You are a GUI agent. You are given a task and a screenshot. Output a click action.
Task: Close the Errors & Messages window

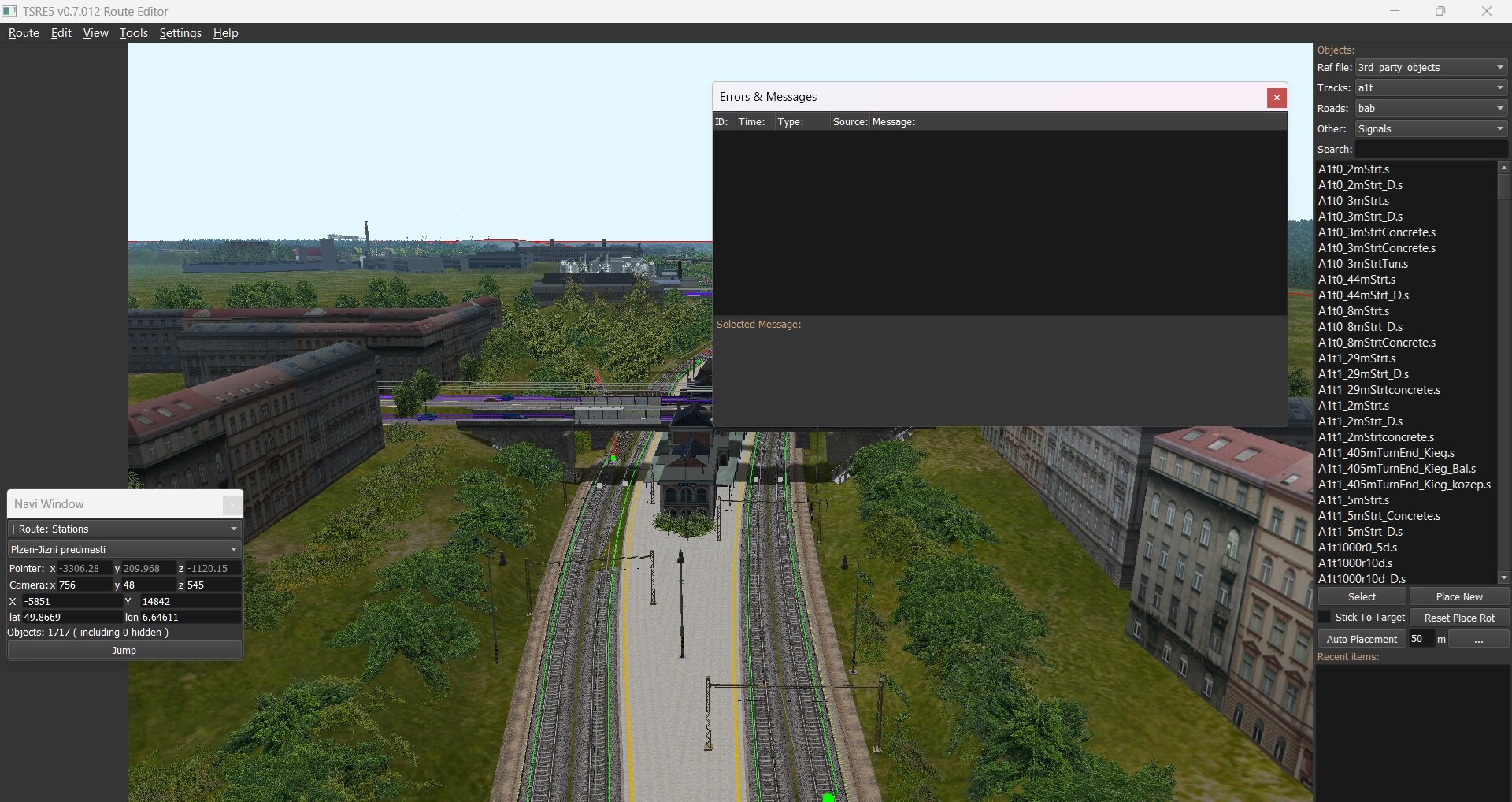pos(1277,98)
